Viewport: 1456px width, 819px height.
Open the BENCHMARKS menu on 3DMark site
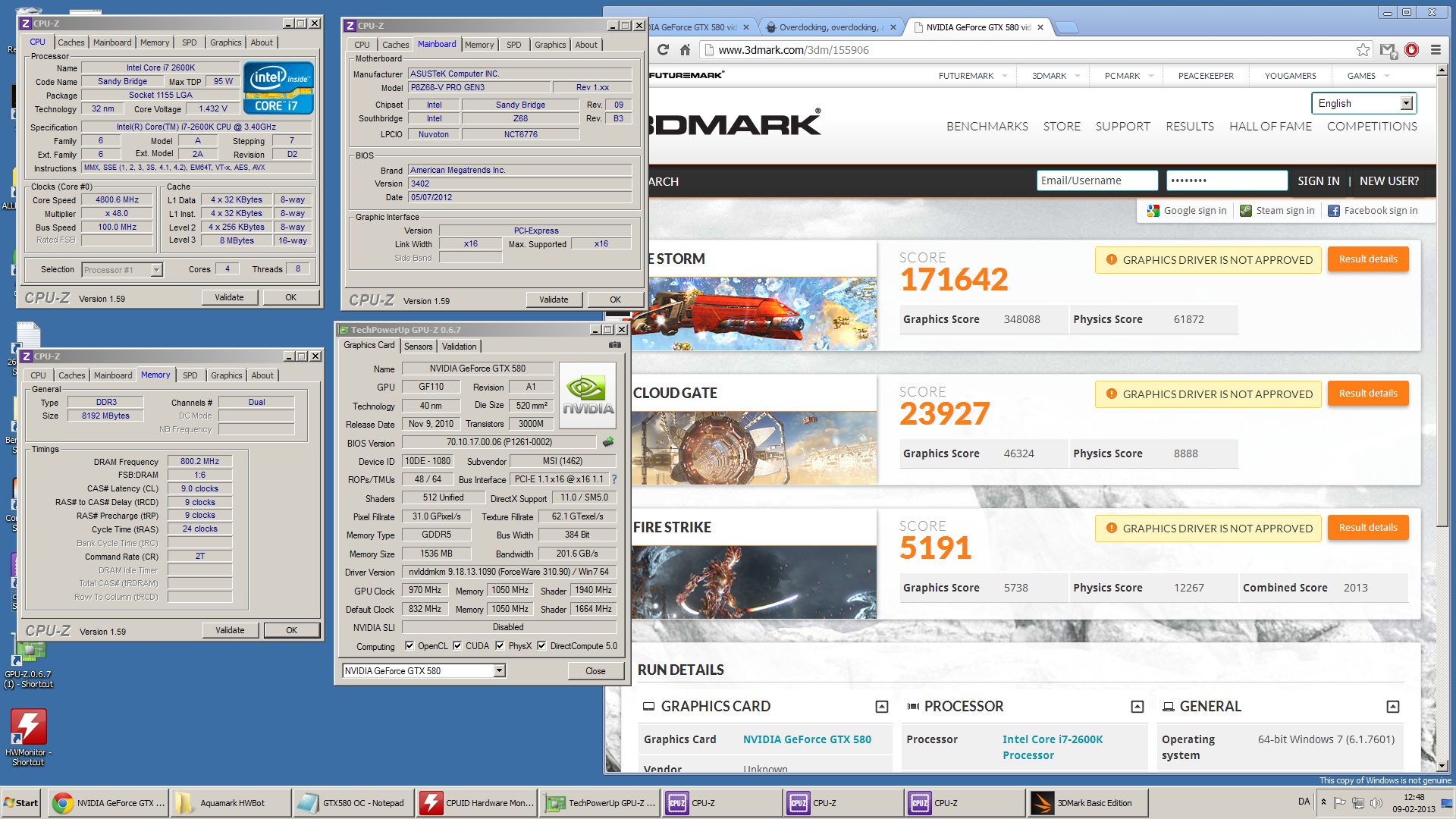(x=987, y=127)
